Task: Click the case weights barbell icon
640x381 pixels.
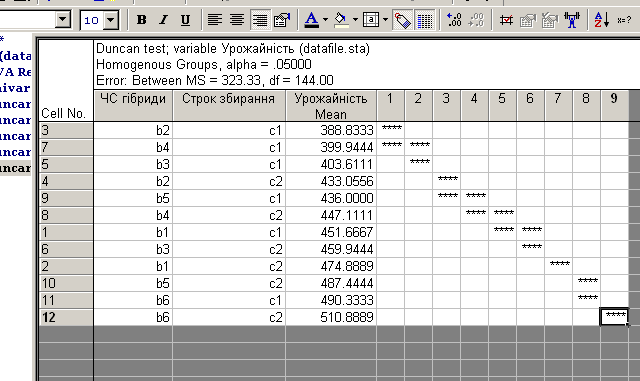Action: coord(572,20)
